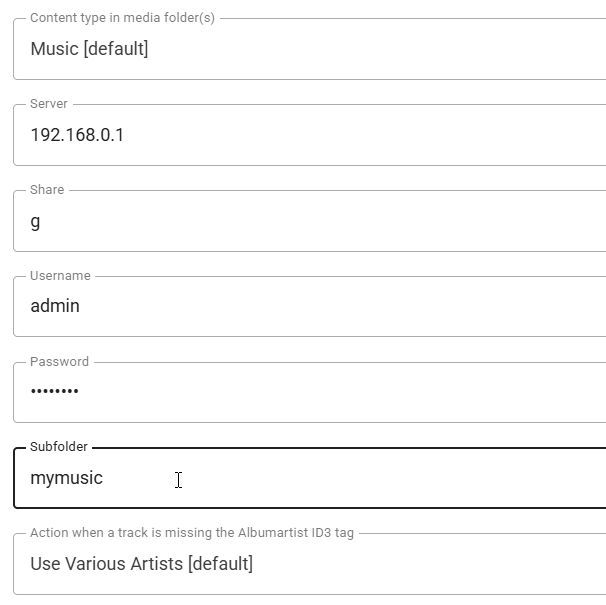Place cursor in the "mymusic" text
This screenshot has width=606, height=605.
(x=66, y=478)
